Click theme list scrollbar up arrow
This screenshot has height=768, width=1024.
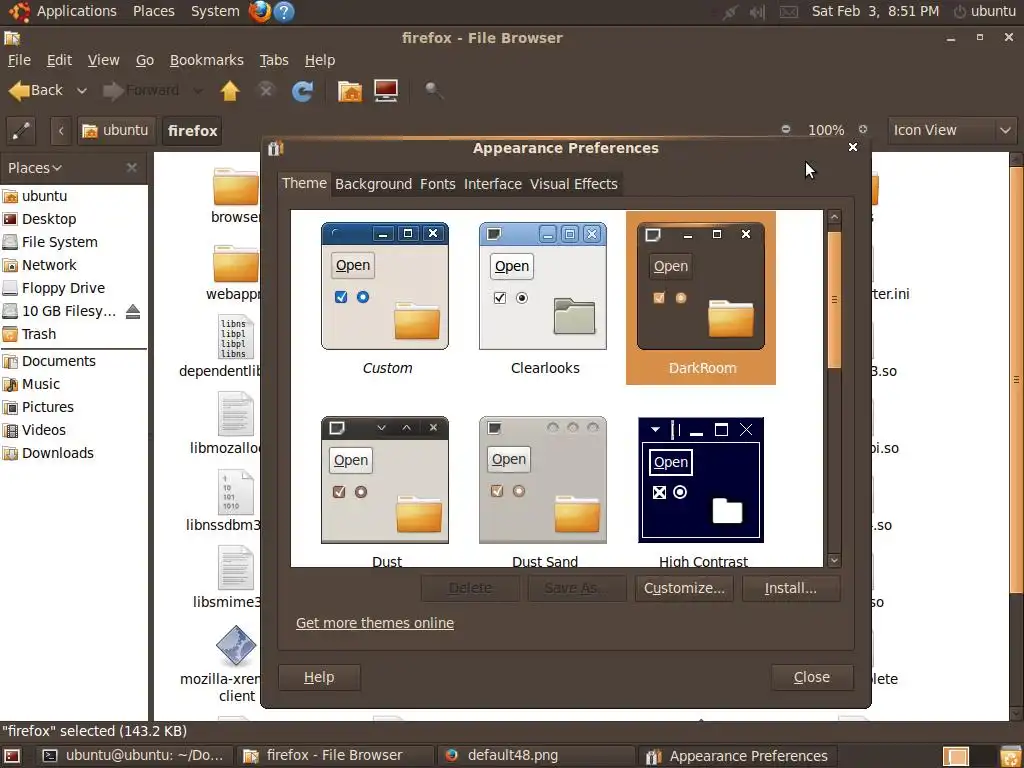pos(834,217)
